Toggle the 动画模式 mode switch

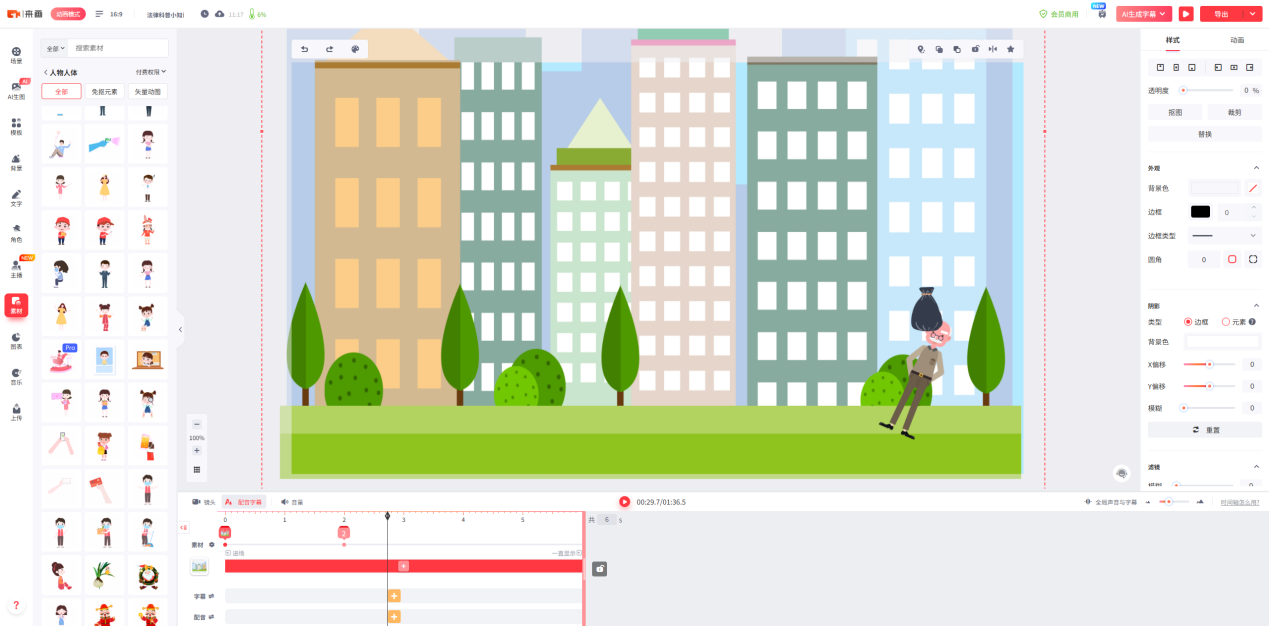coord(69,14)
